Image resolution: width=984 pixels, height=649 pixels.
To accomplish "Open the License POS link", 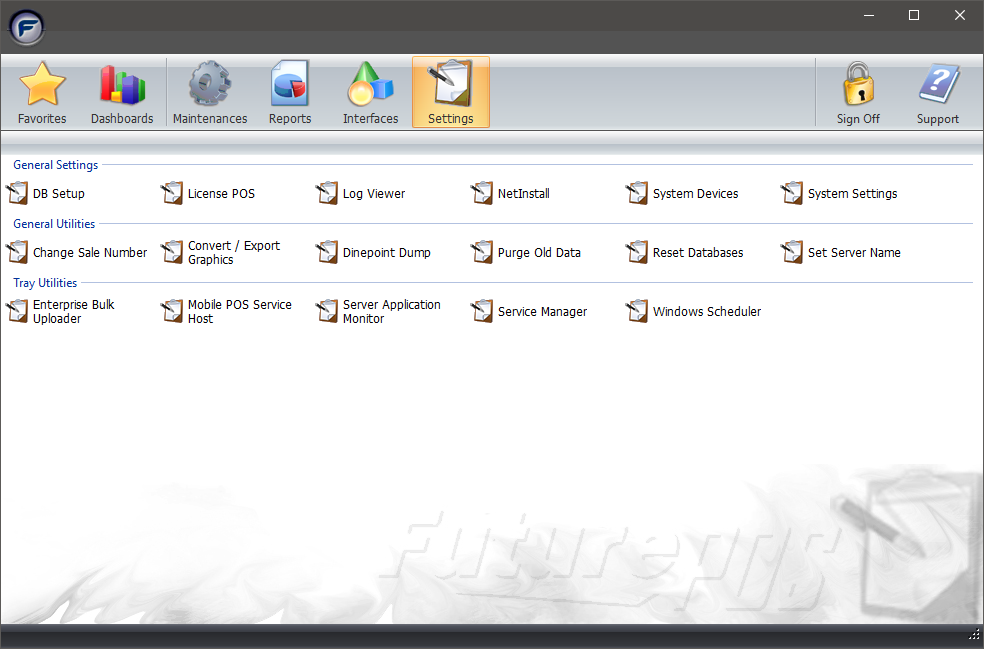I will click(x=222, y=193).
